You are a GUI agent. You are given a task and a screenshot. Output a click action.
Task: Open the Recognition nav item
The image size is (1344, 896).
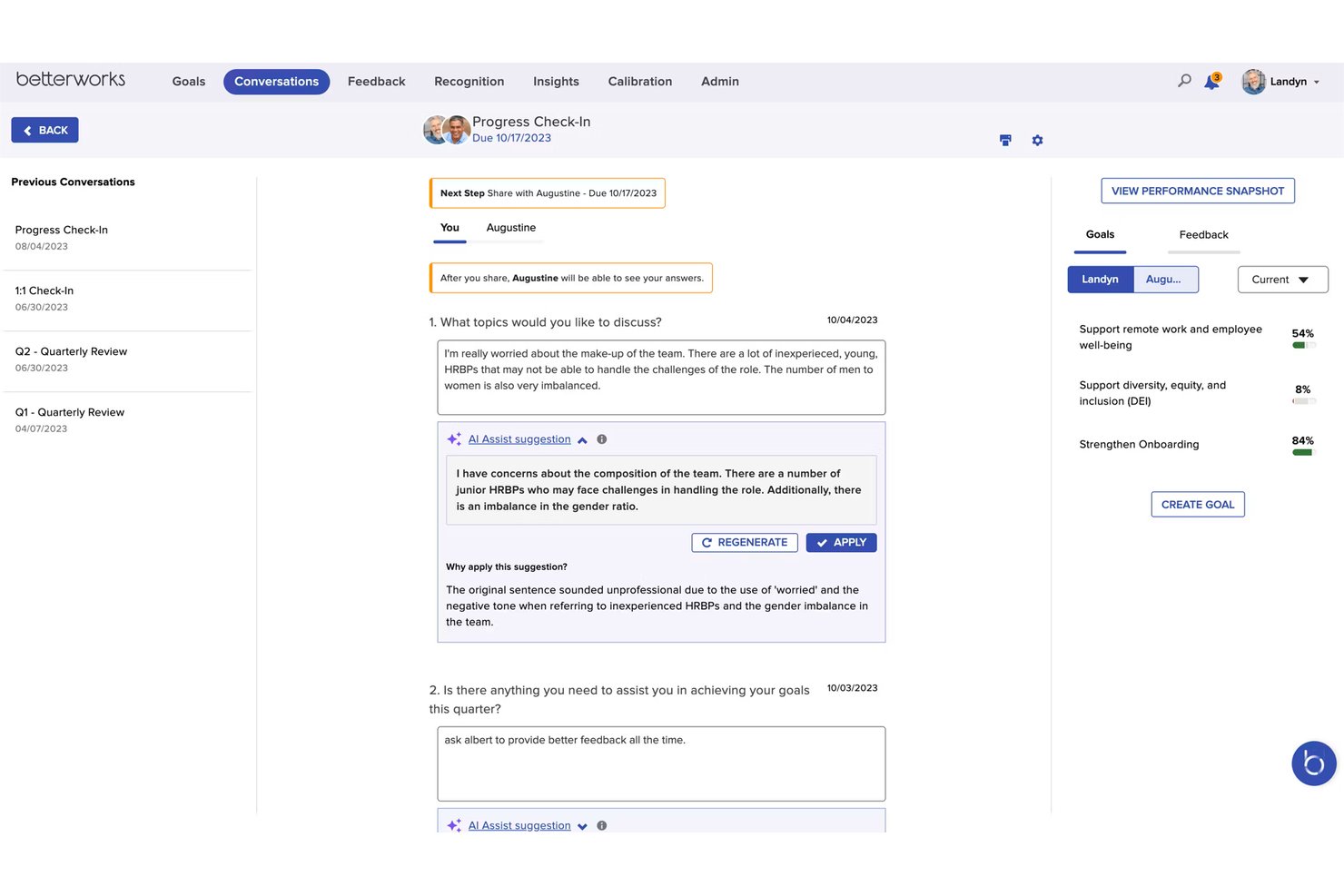coord(469,82)
